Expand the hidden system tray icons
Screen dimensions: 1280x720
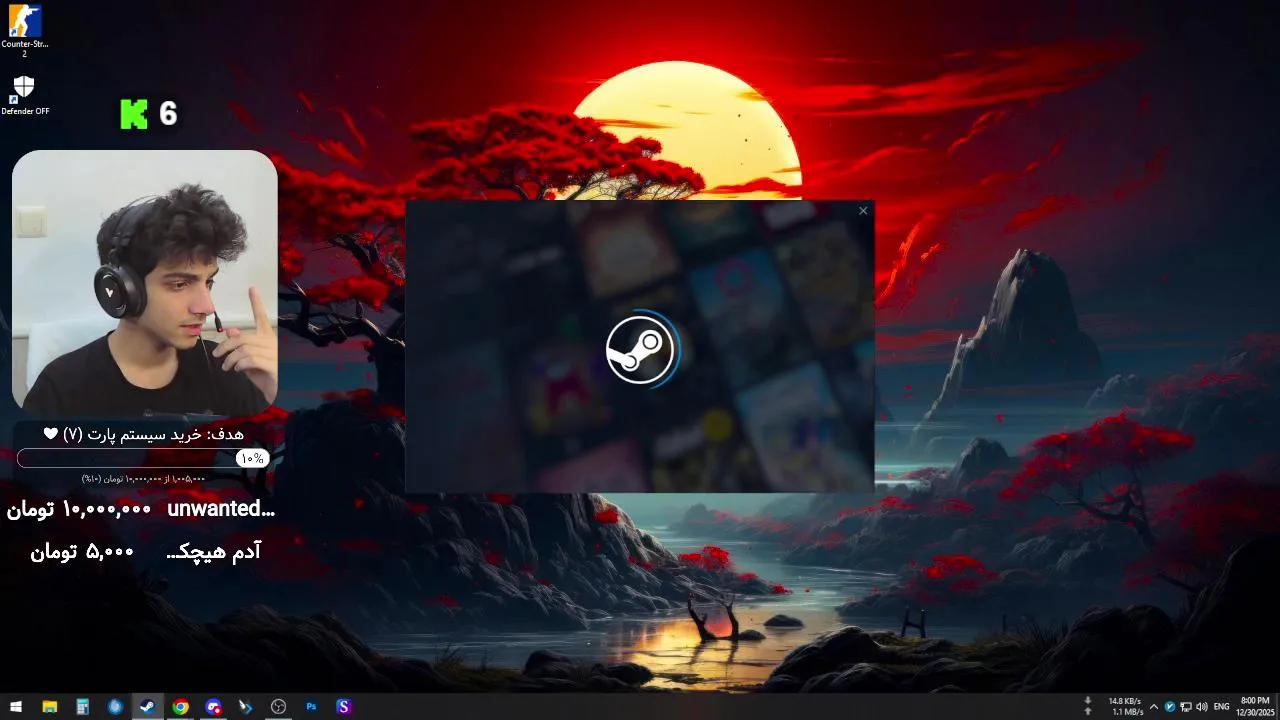(x=1153, y=706)
